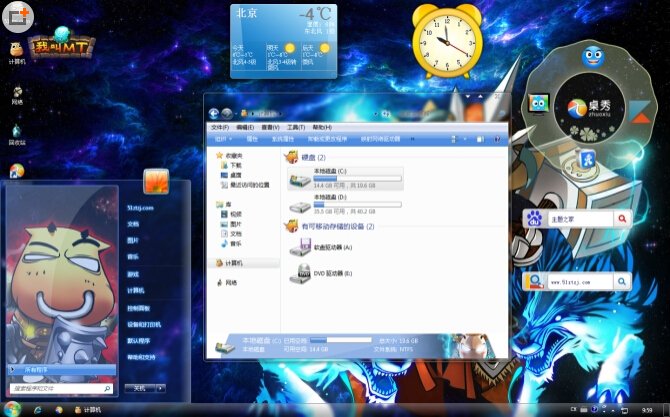The image size is (670, 417).
Task: Open recent pages dropdown beside forward arrow
Action: coord(236,114)
